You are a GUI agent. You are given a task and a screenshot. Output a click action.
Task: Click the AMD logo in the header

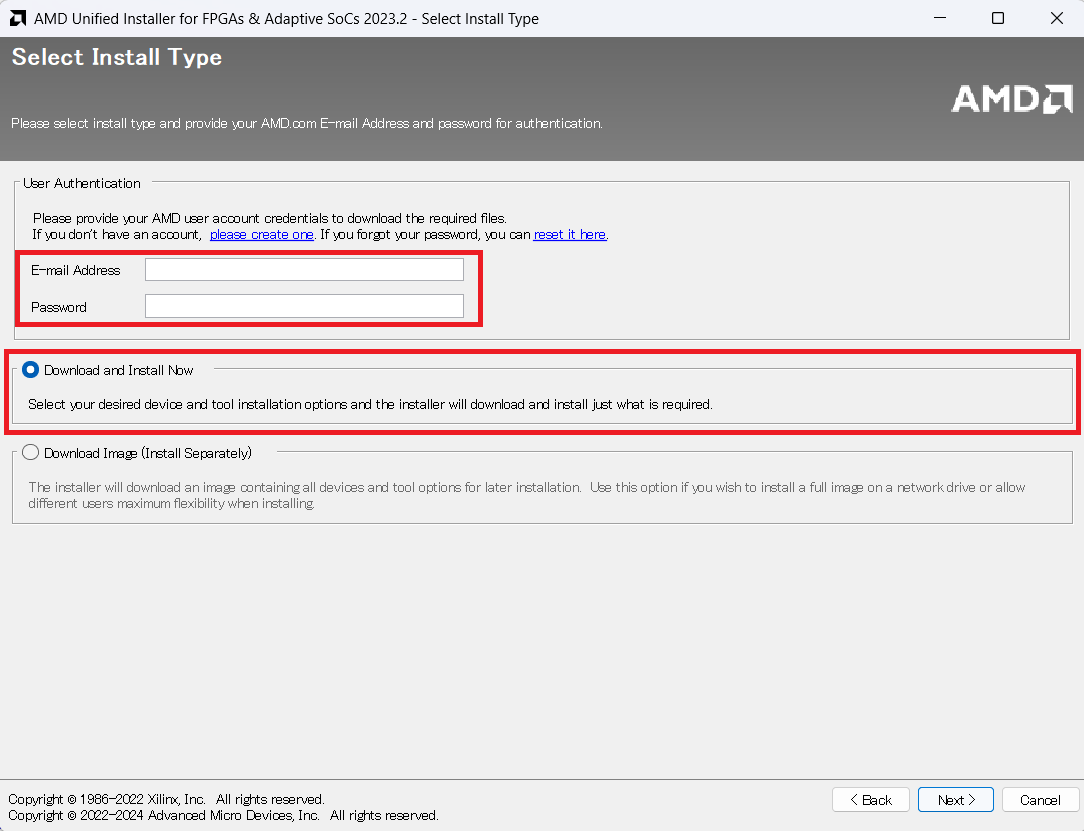coord(1012,99)
